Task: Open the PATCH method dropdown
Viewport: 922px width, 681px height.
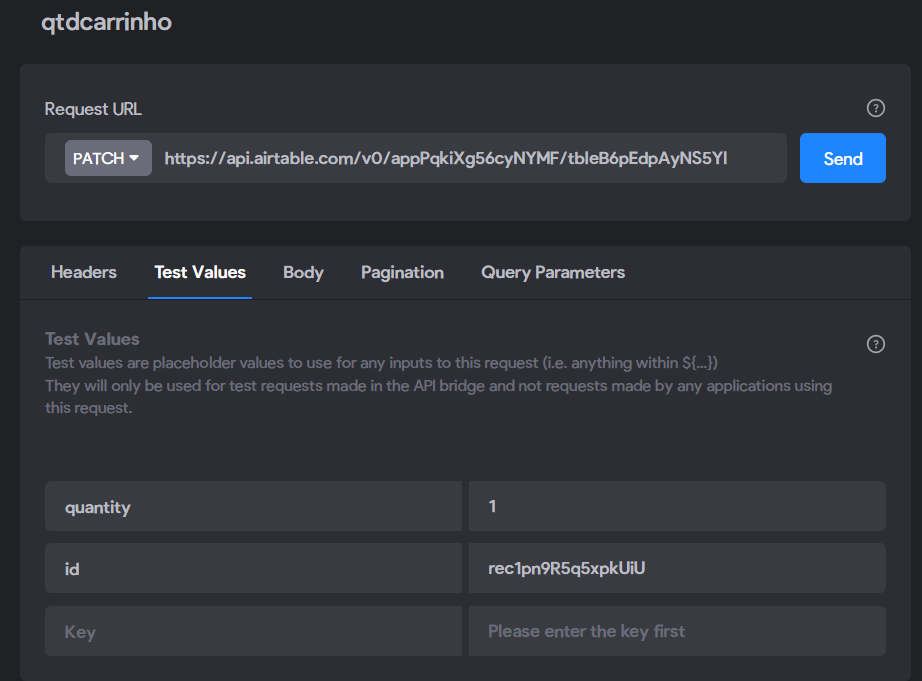Action: coord(108,158)
